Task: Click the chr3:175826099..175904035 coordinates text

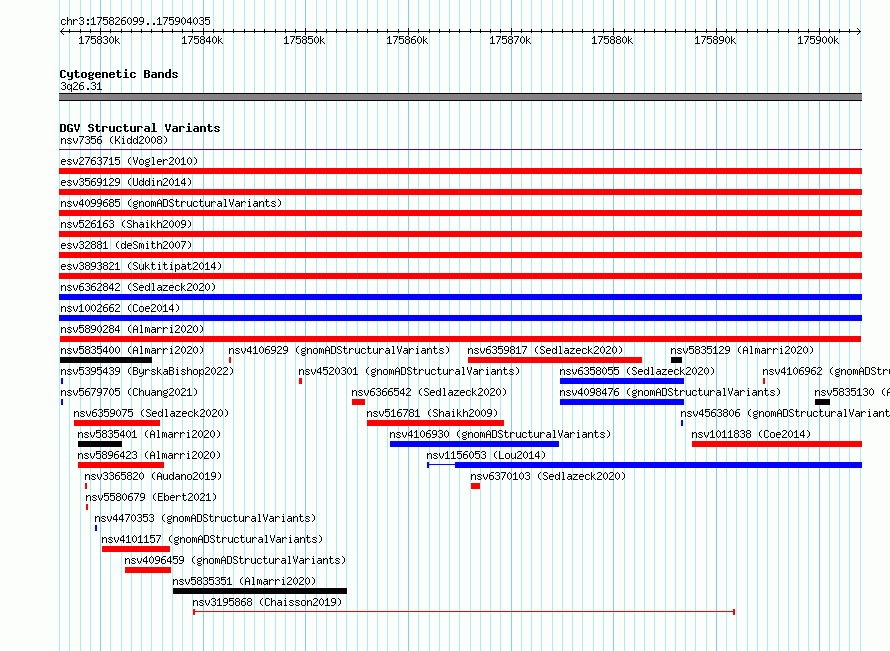Action: 135,22
